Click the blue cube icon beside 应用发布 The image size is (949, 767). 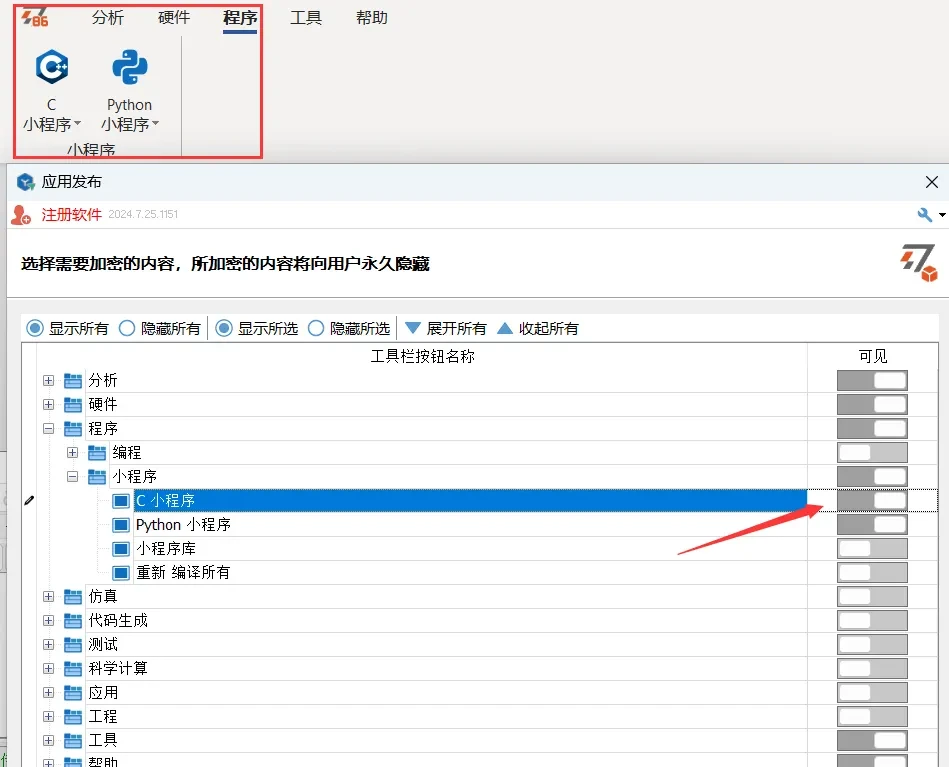pyautogui.click(x=23, y=181)
